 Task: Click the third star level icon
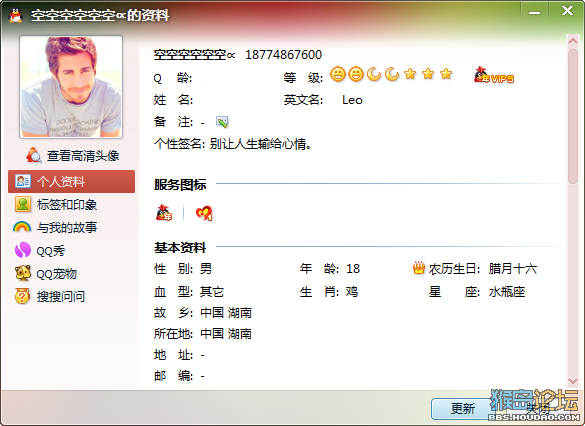pyautogui.click(x=446, y=74)
